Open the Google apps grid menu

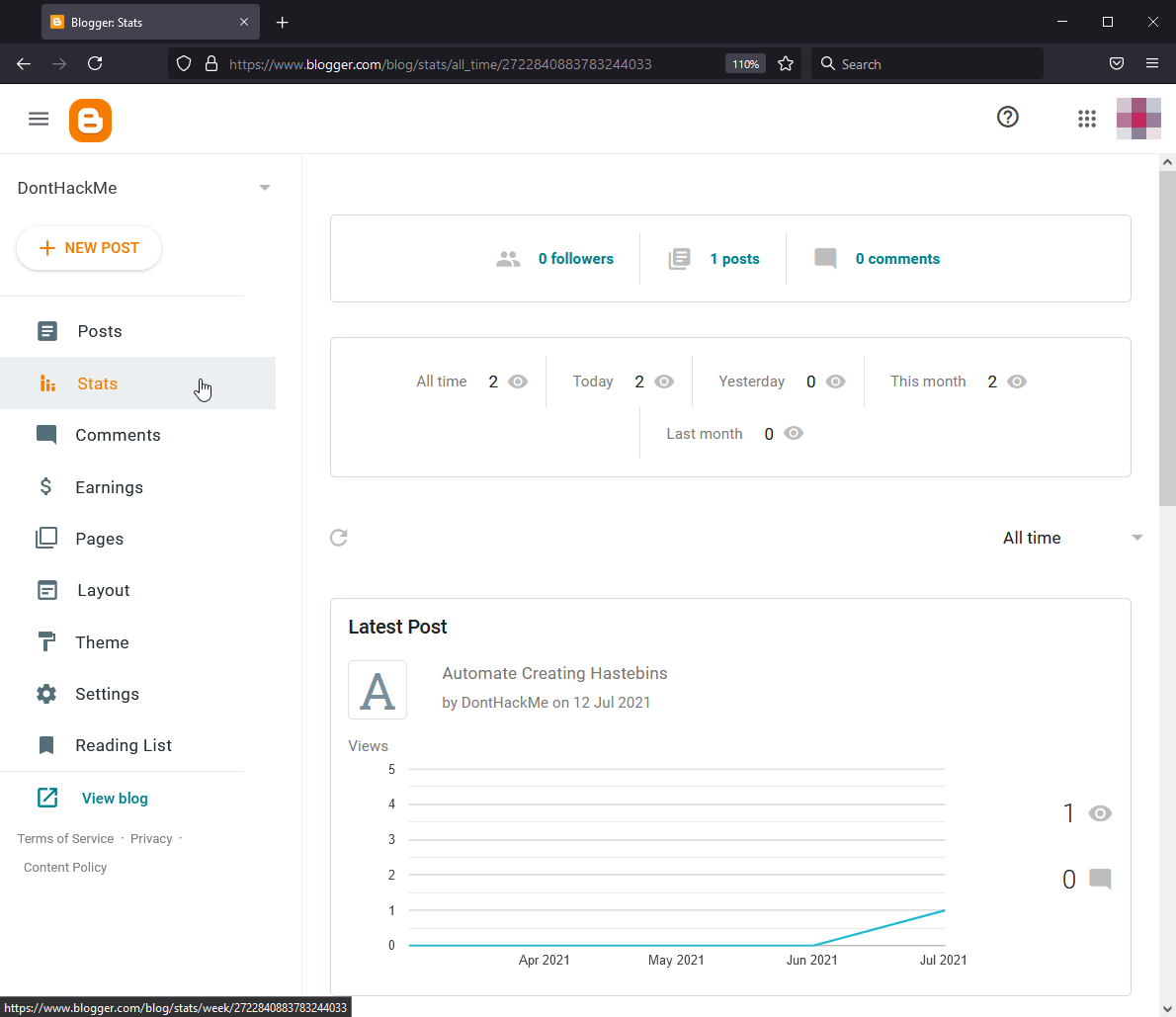click(1087, 119)
